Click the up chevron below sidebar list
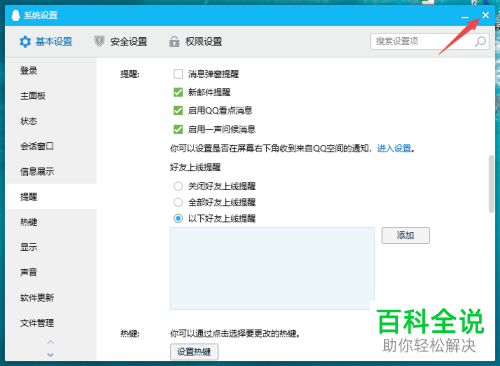 click(50, 342)
